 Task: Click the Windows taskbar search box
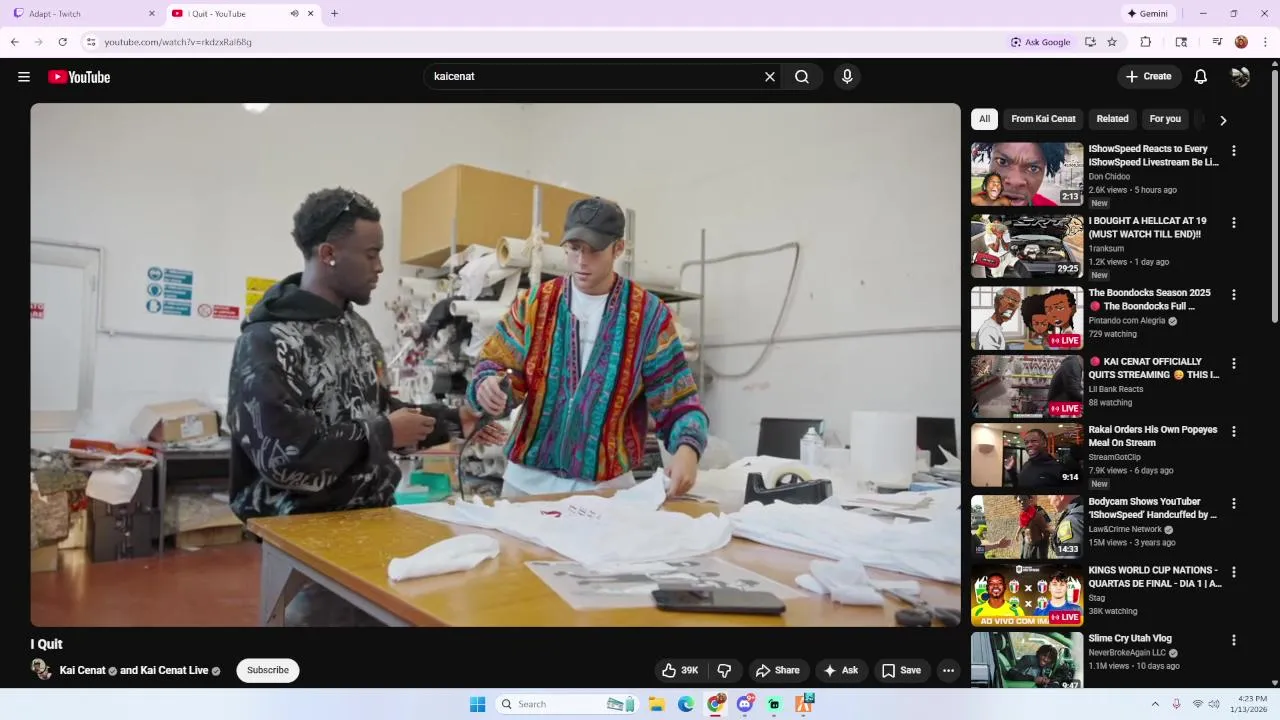pos(568,704)
